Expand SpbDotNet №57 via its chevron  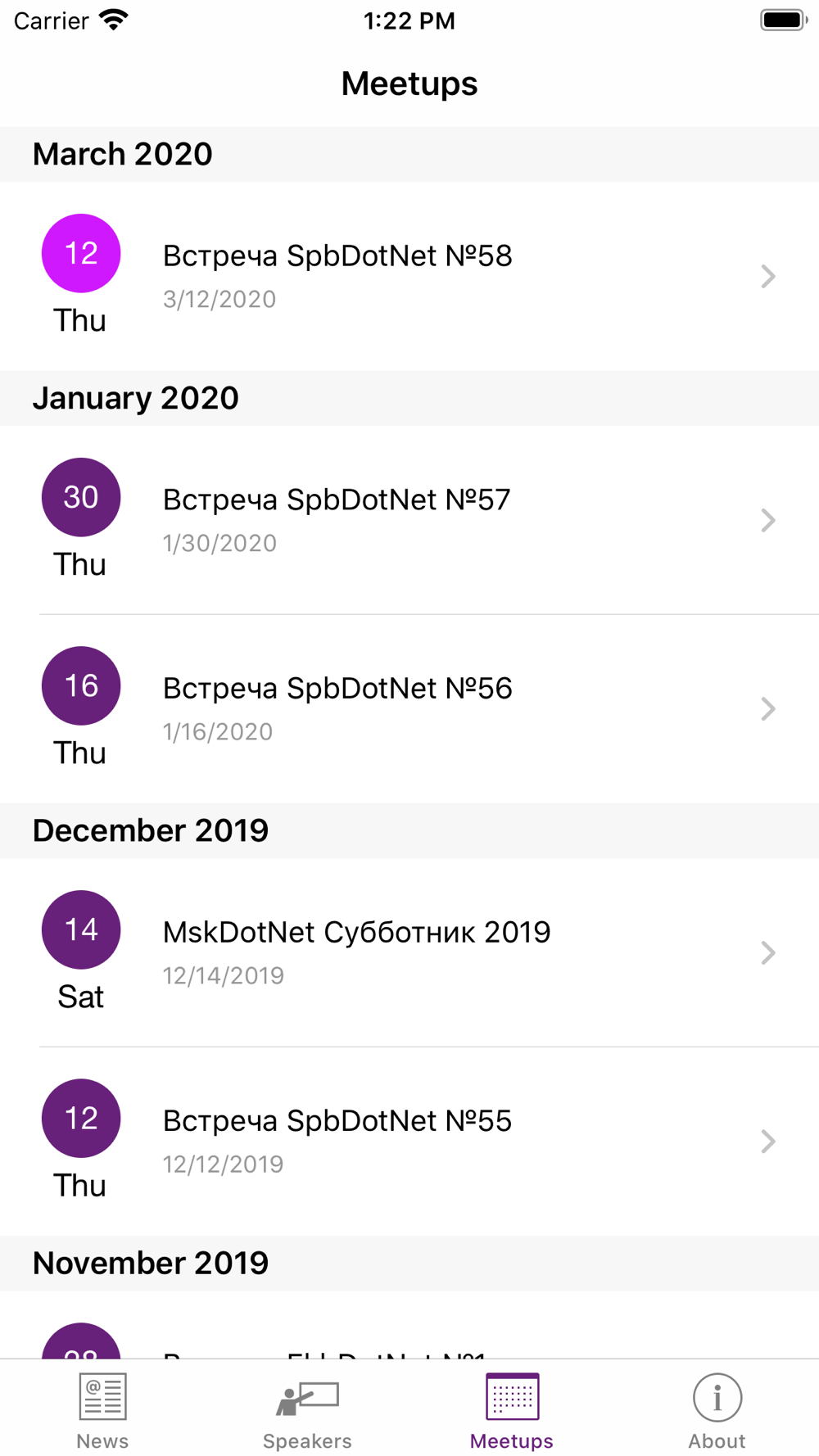click(x=767, y=520)
